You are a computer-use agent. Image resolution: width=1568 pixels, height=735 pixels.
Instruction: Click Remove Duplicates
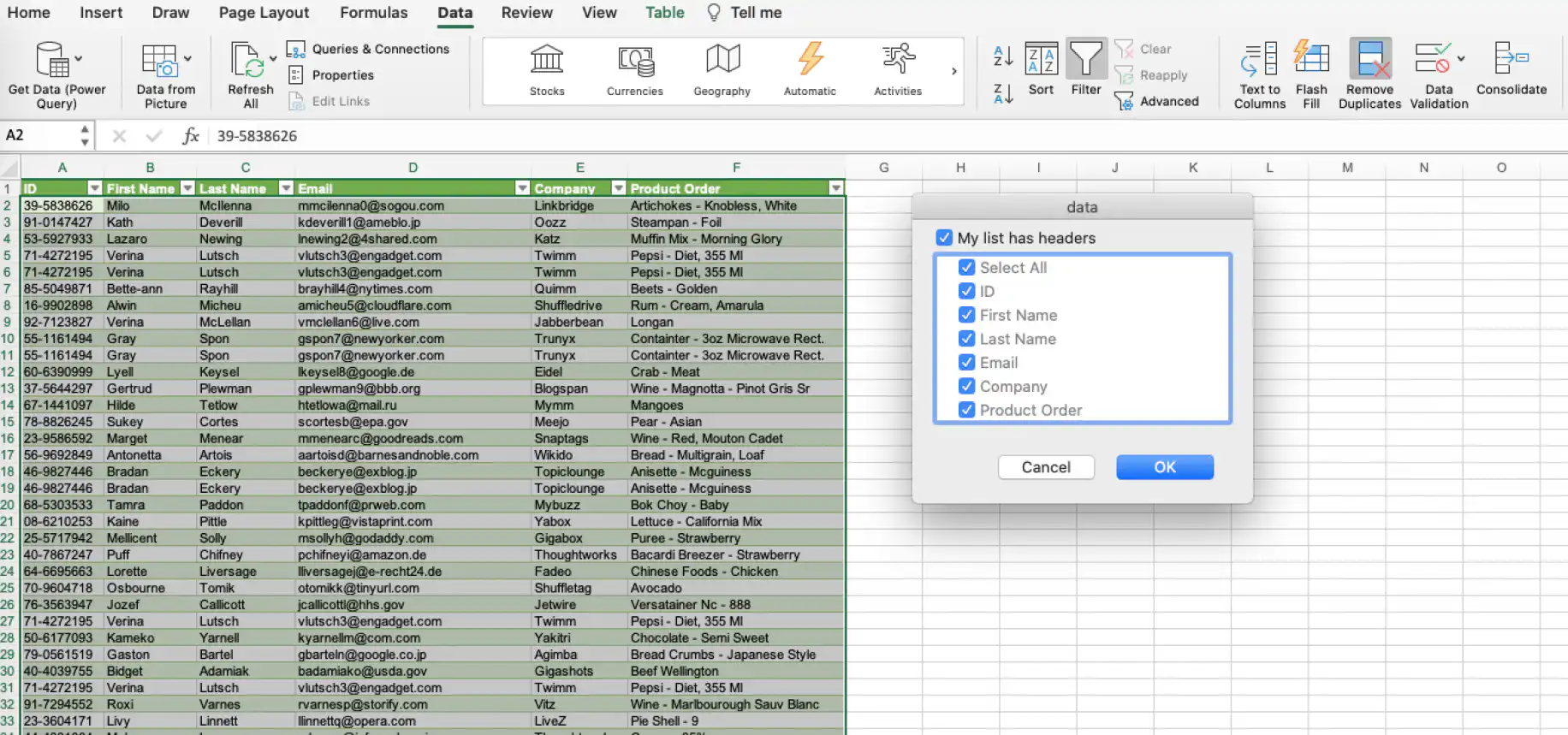coord(1370,75)
